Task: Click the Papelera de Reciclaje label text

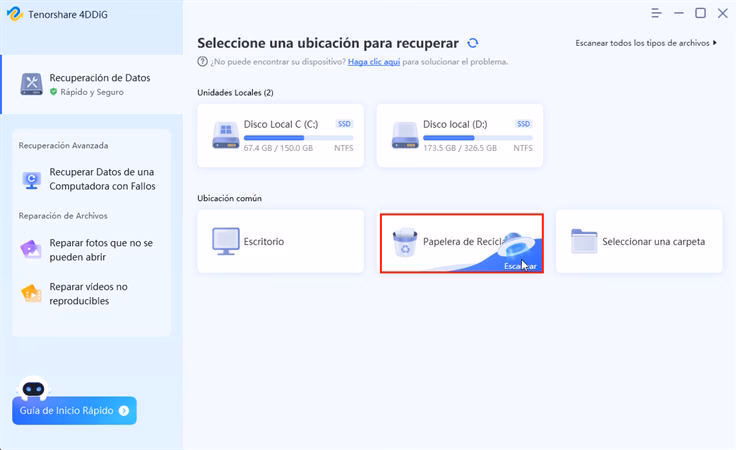Action: click(x=464, y=242)
